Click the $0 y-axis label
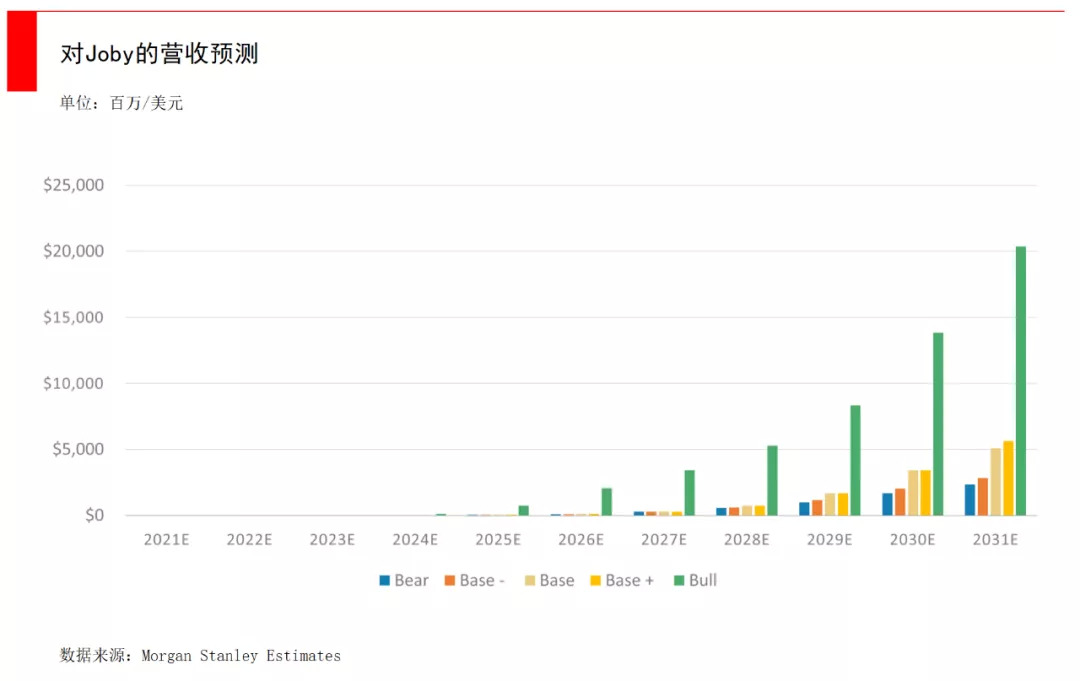1080x681 pixels. (94, 515)
